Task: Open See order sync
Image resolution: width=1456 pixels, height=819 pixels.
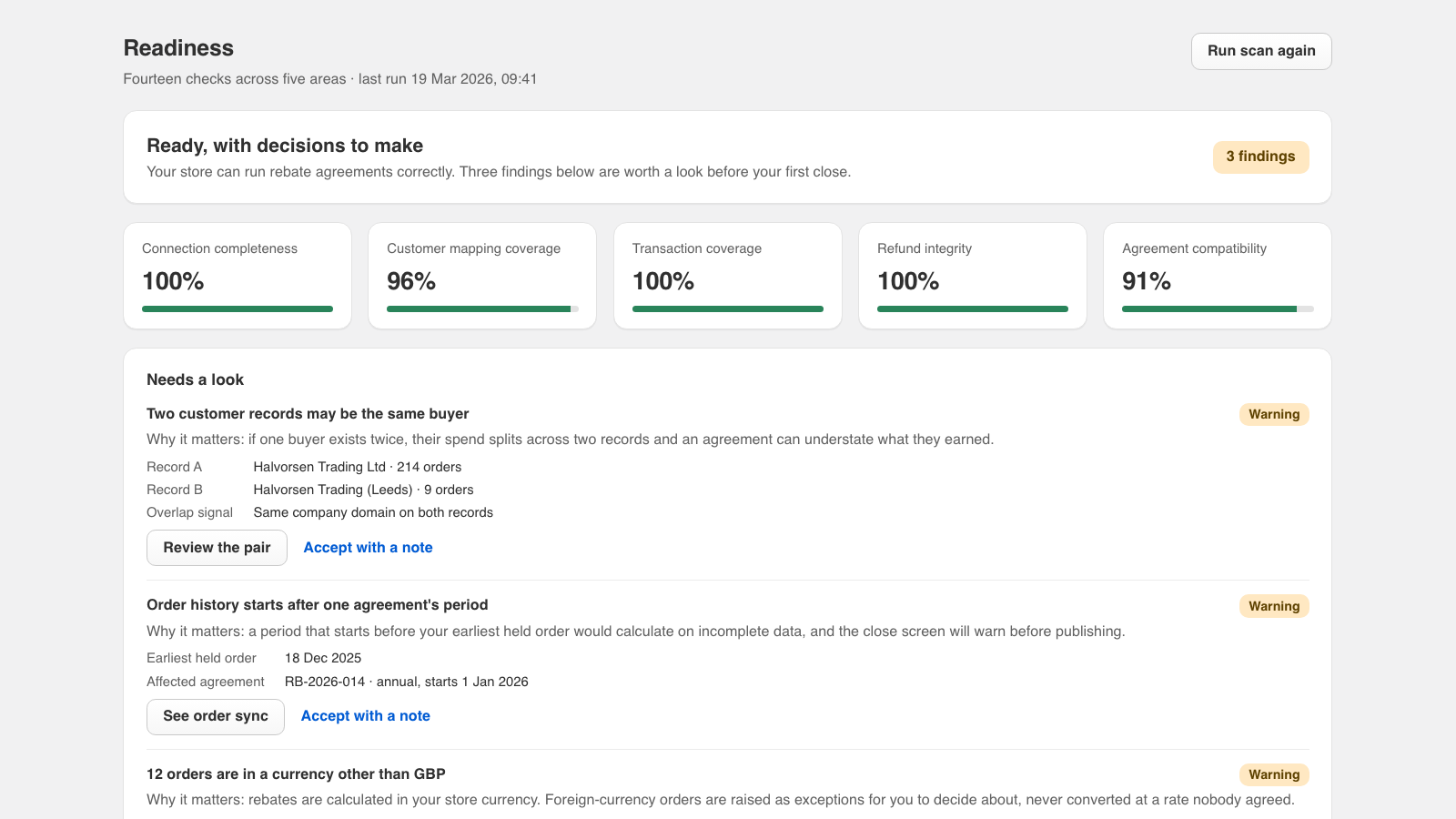Action: click(x=216, y=716)
